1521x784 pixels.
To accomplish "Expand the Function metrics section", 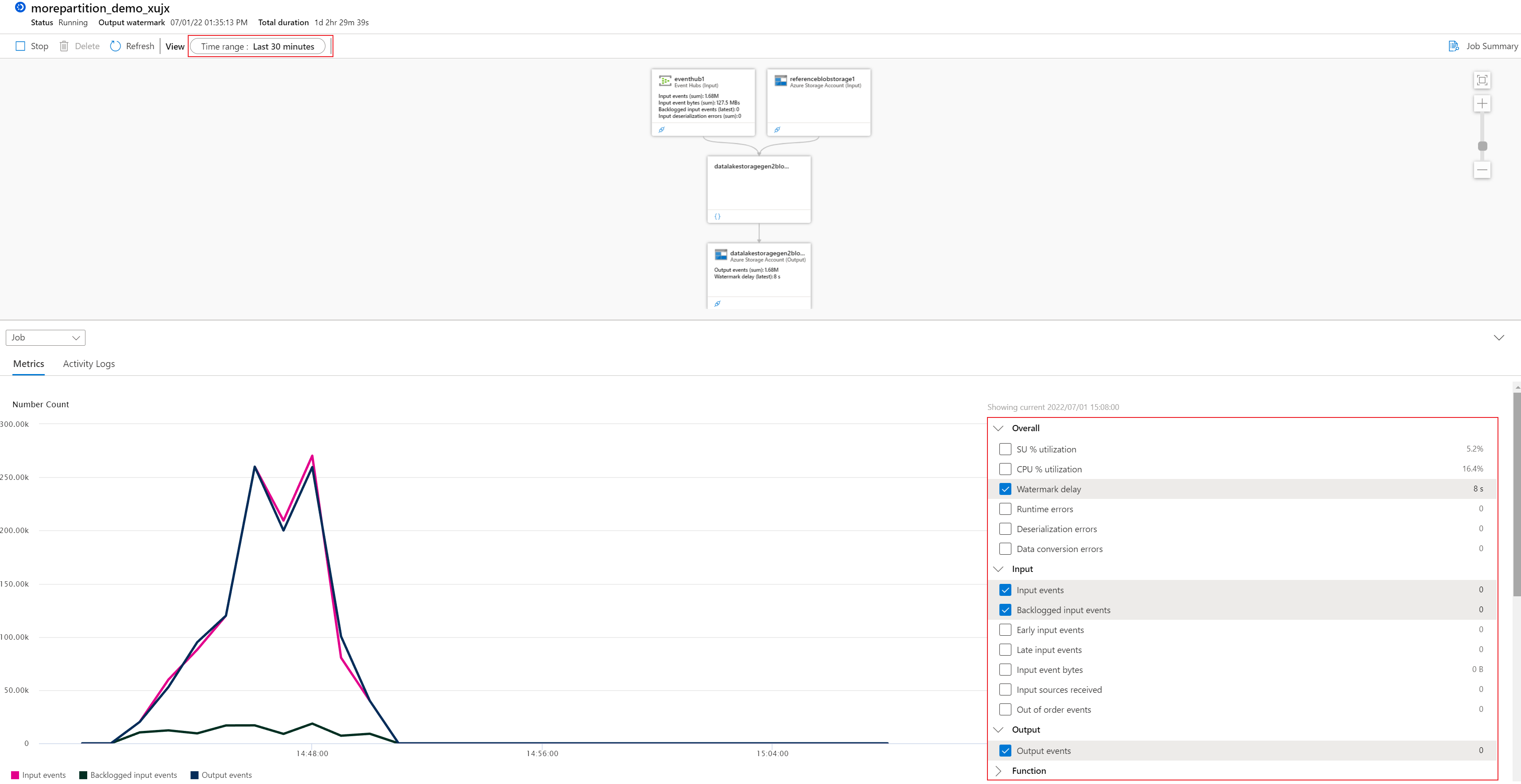I will pyautogui.click(x=999, y=771).
